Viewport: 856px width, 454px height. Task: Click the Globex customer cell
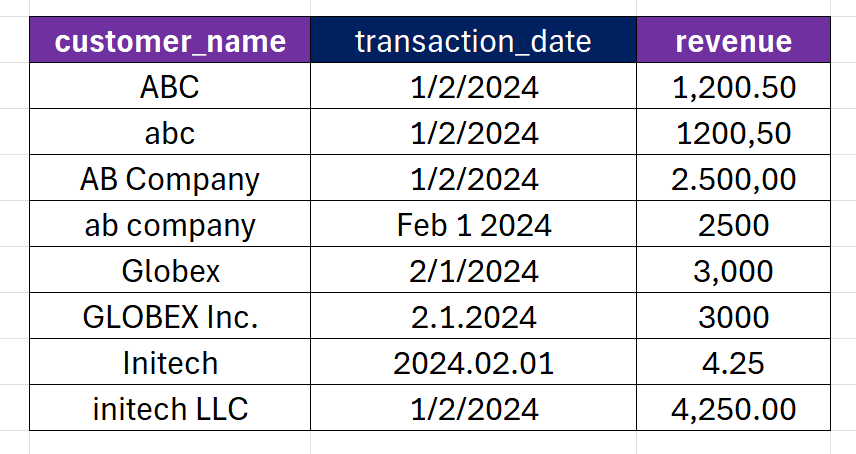click(170, 271)
